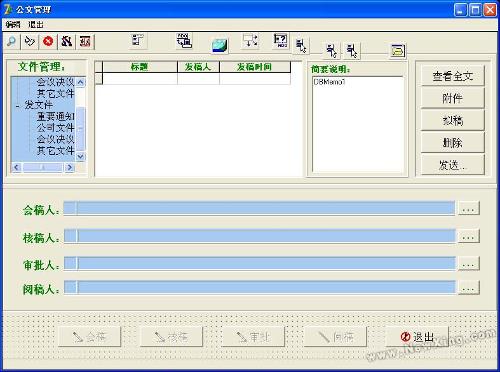Click the 发稿时间 column header

pos(255,67)
